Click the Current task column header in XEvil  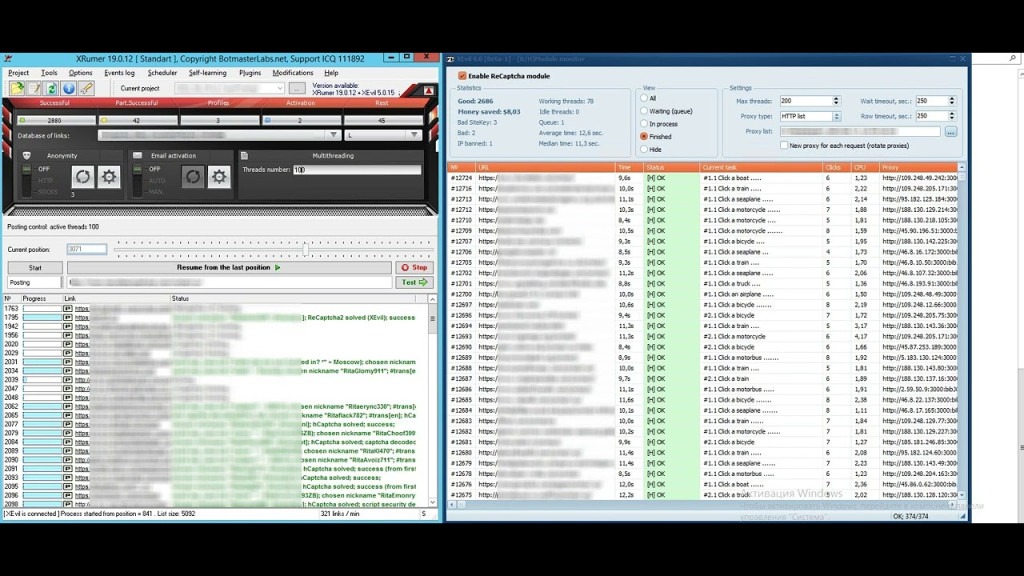coord(761,167)
